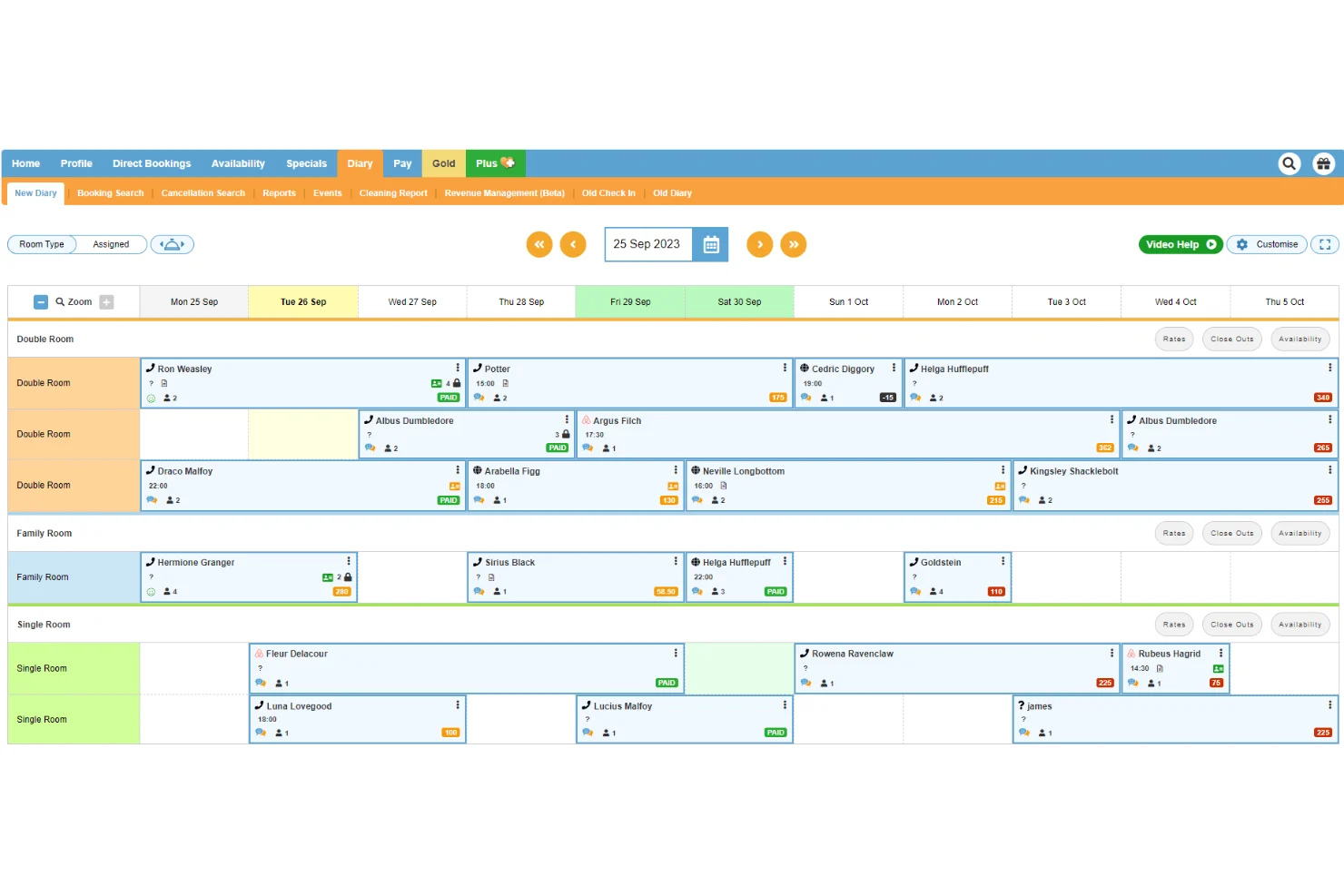1344x896 pixels.
Task: Zoom in with the plus button
Action: click(107, 302)
